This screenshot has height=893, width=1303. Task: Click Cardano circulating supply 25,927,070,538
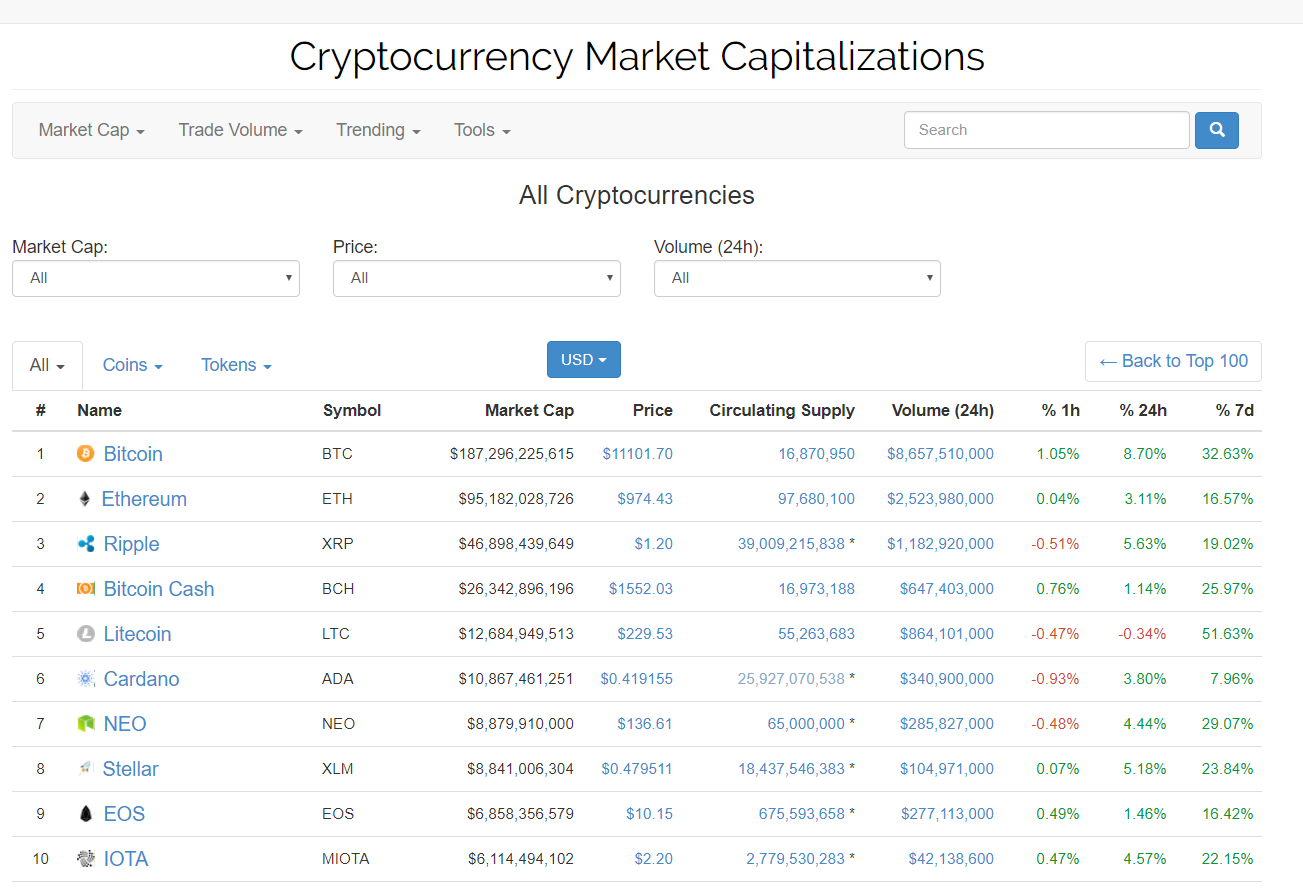click(792, 679)
